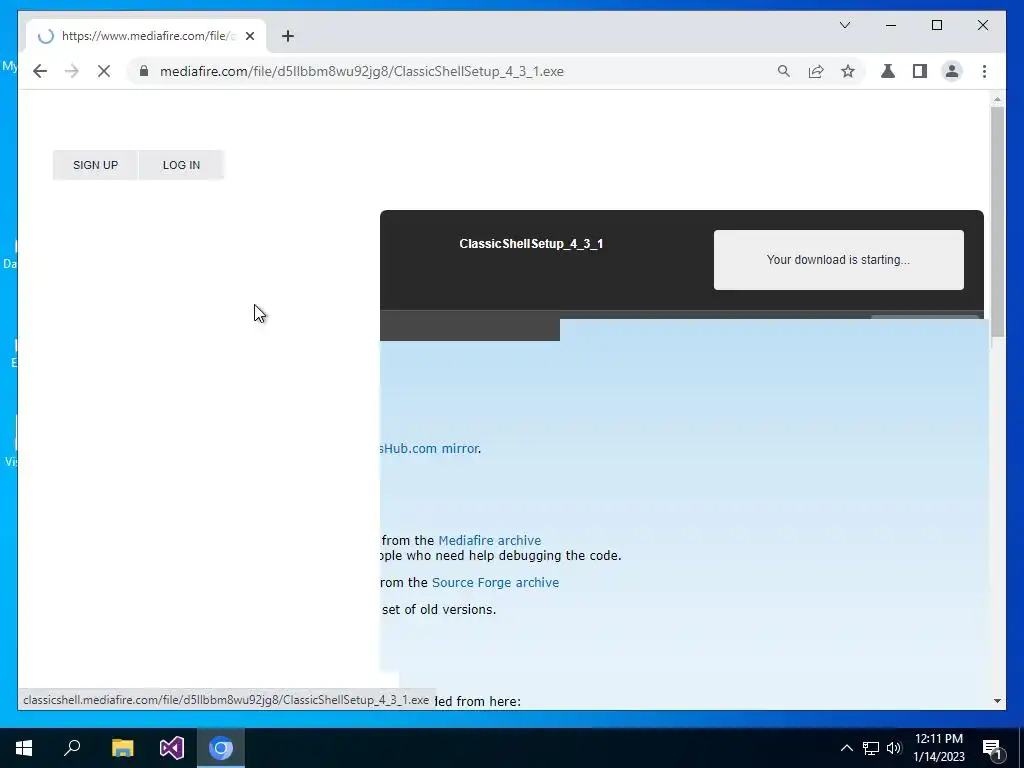Open the Hub.com mirror link
This screenshot has width=1024, height=768.
click(429, 449)
